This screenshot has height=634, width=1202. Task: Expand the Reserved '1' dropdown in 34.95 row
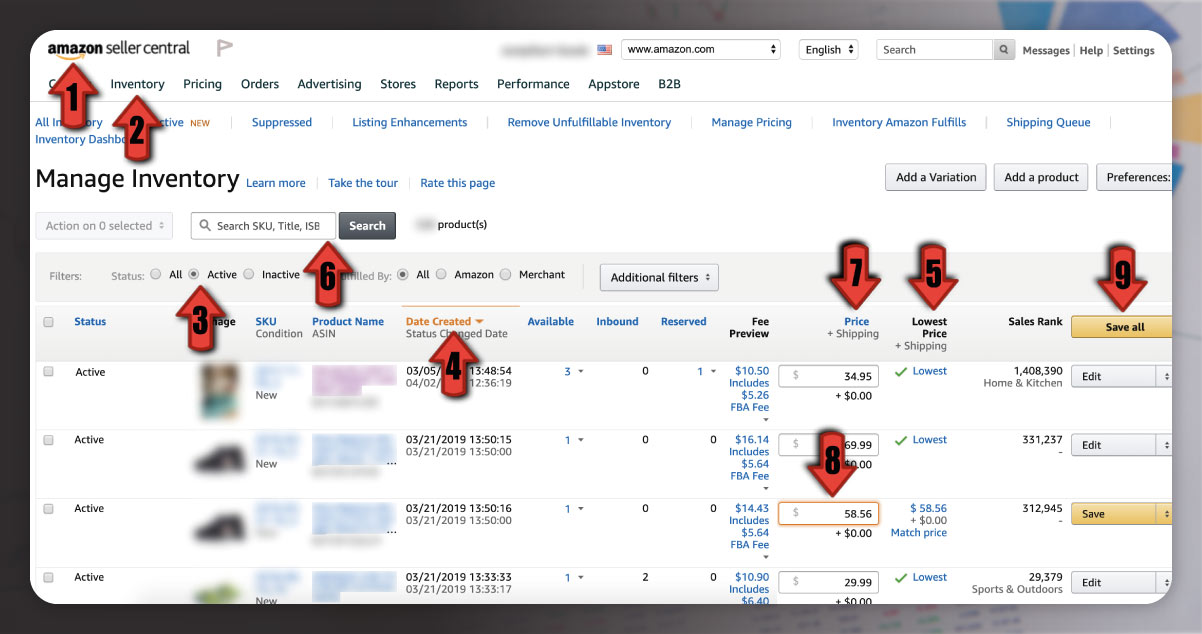pos(713,372)
